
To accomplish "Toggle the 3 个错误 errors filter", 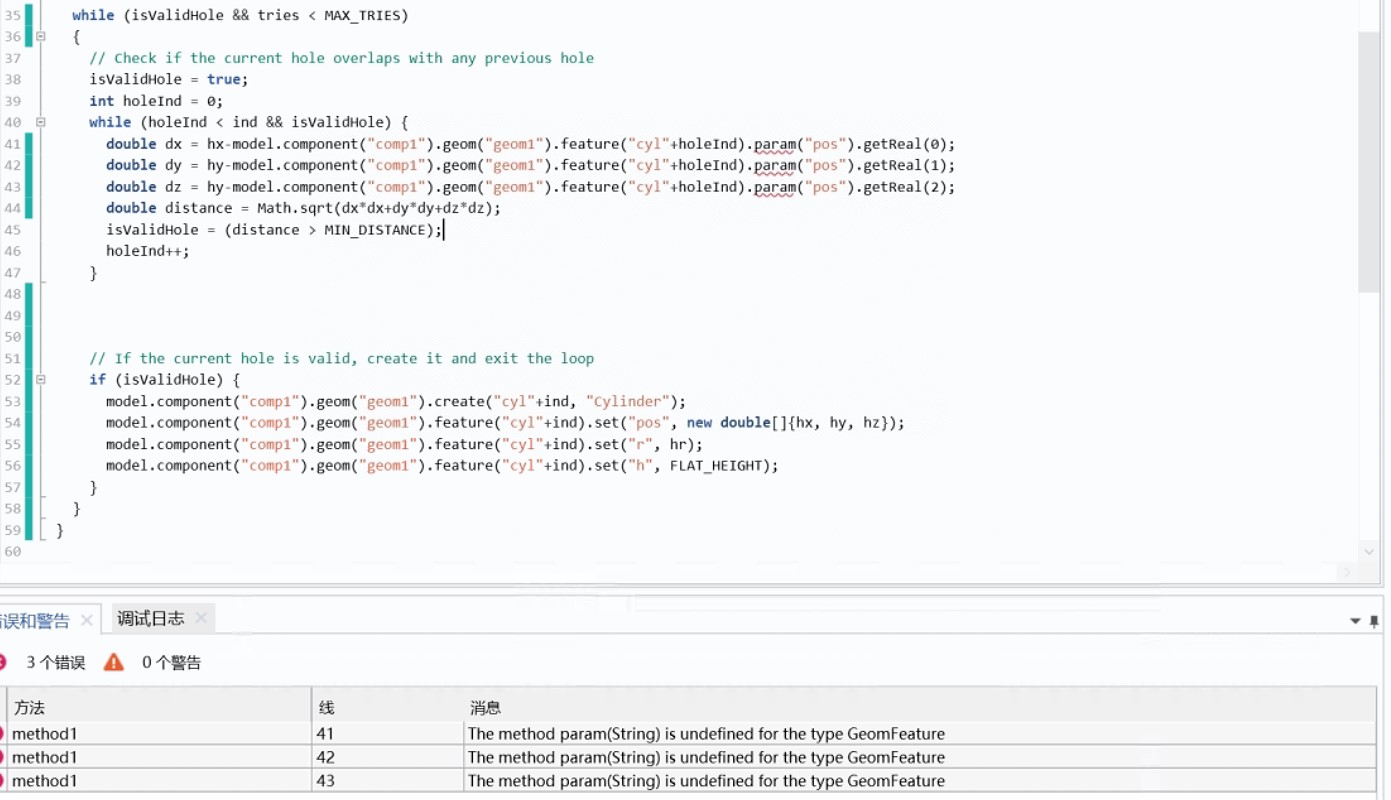I will [x=45, y=662].
